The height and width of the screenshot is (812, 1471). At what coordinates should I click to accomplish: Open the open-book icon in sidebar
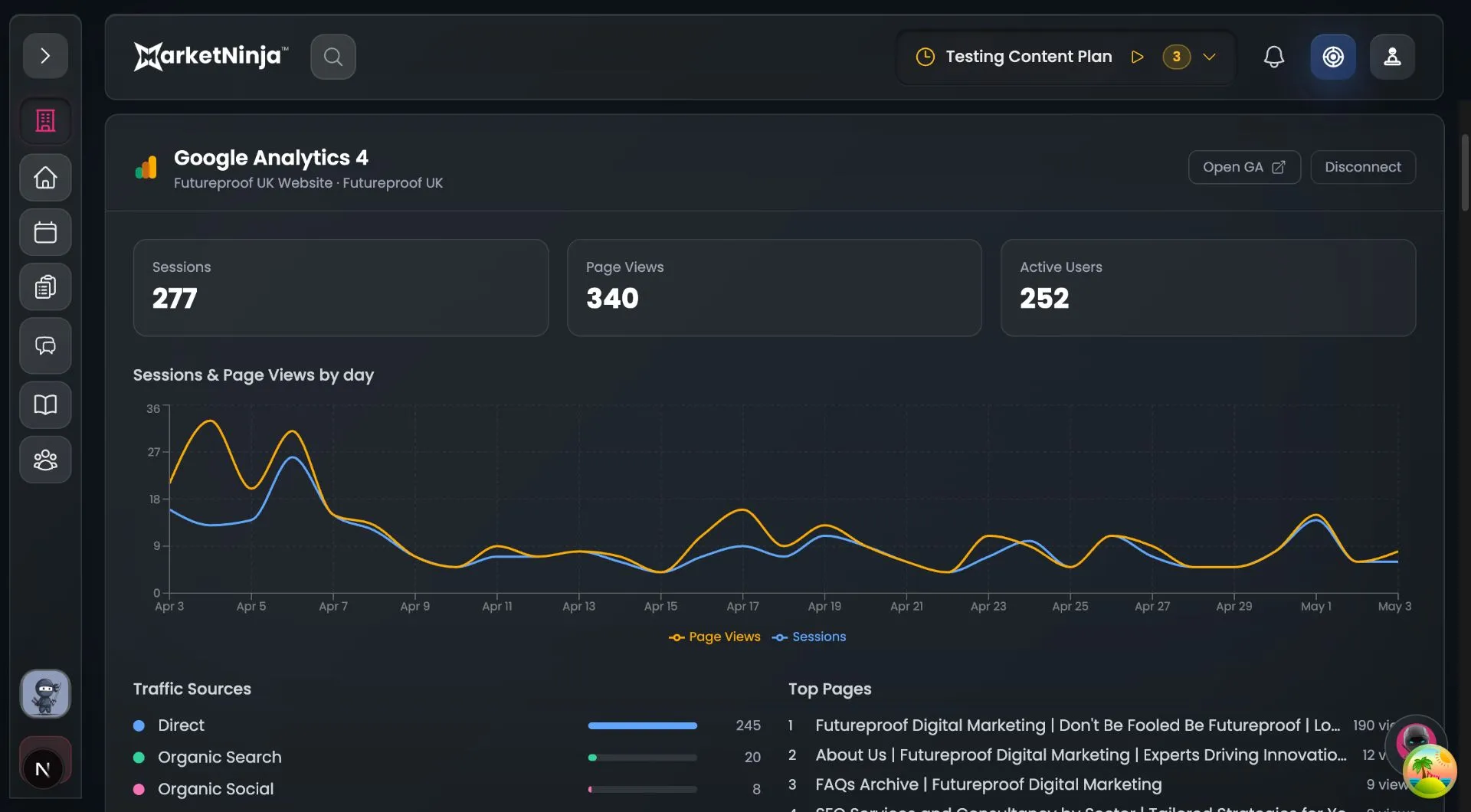(45, 404)
